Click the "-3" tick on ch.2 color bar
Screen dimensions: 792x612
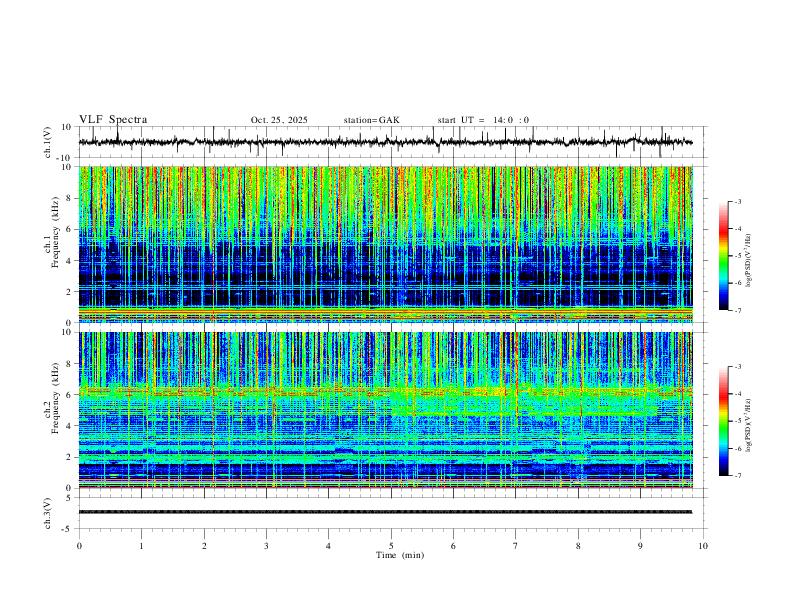(737, 367)
